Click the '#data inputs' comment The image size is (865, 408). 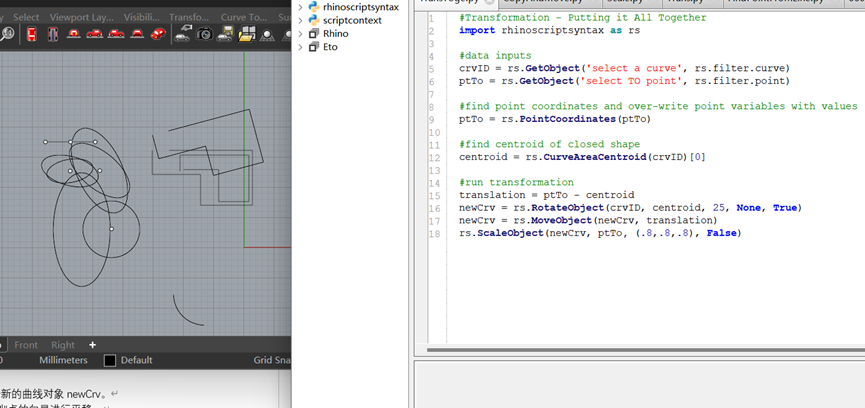tap(495, 56)
